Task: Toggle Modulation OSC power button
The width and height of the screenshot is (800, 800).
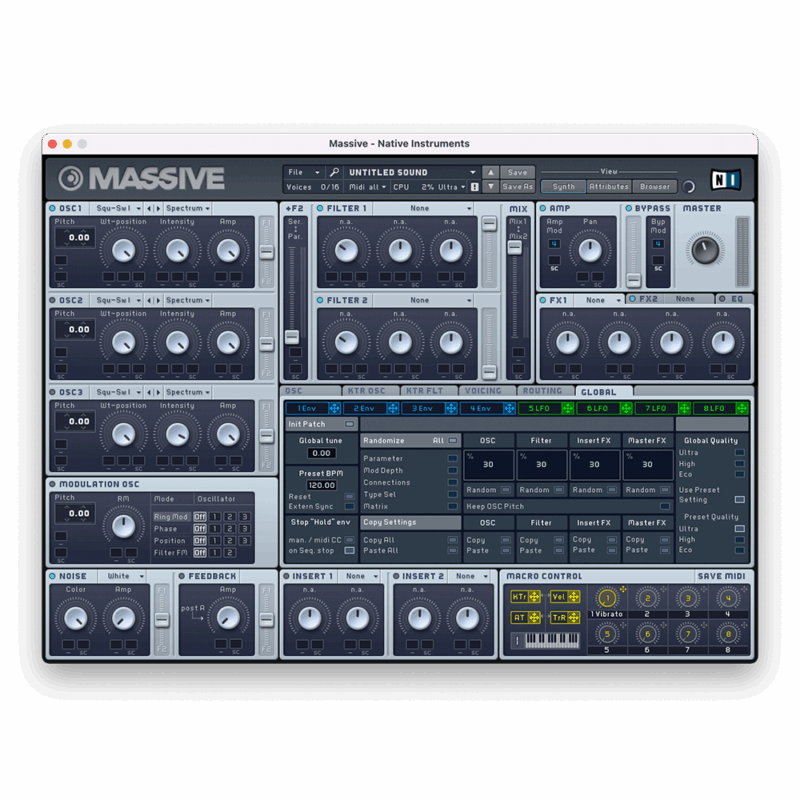Action: point(53,484)
